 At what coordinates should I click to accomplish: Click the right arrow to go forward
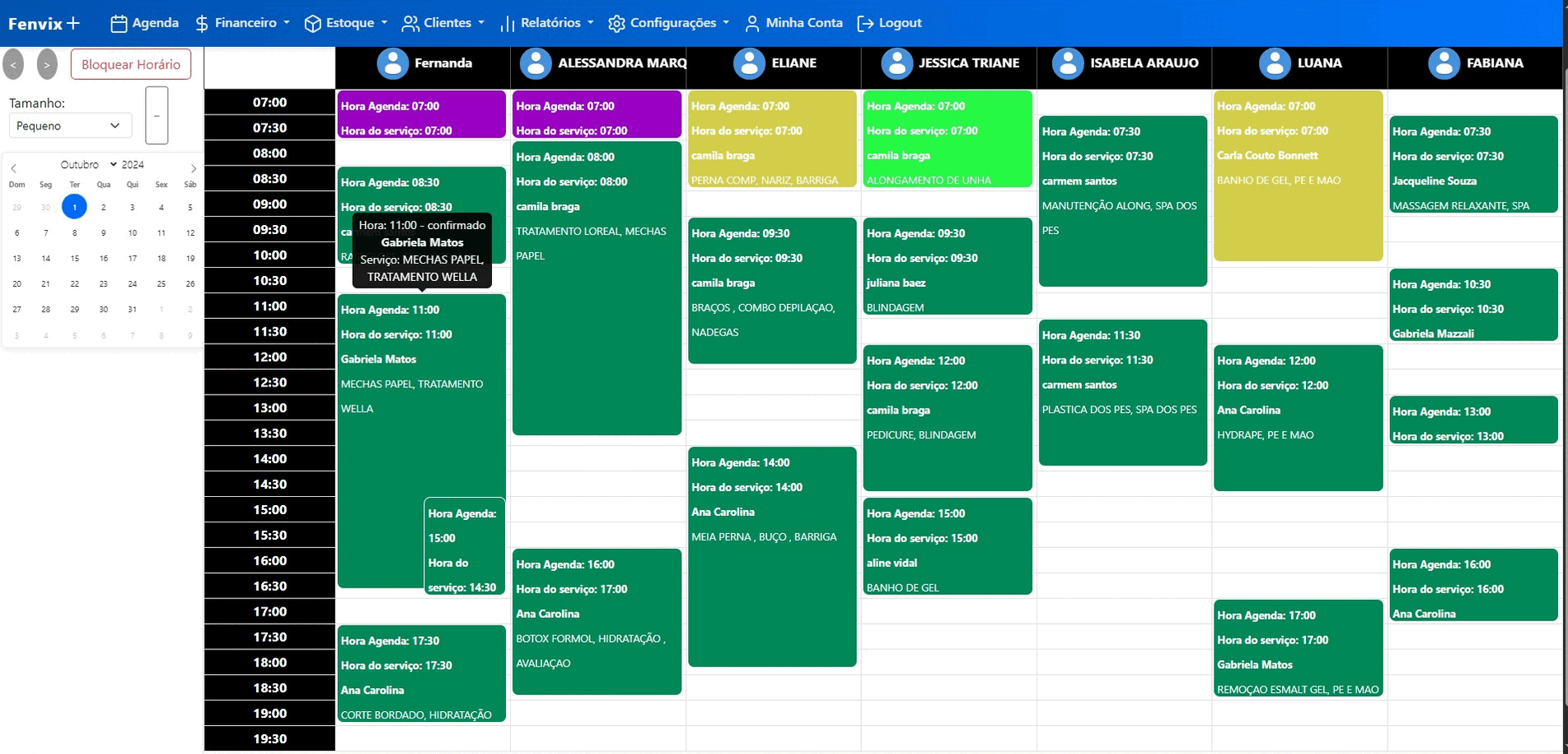click(x=47, y=63)
